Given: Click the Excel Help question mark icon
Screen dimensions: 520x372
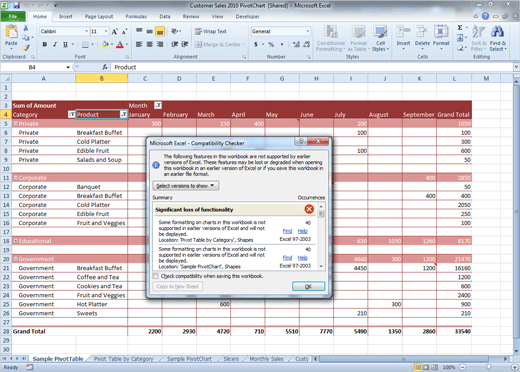Looking at the screenshot, I should point(485,16).
